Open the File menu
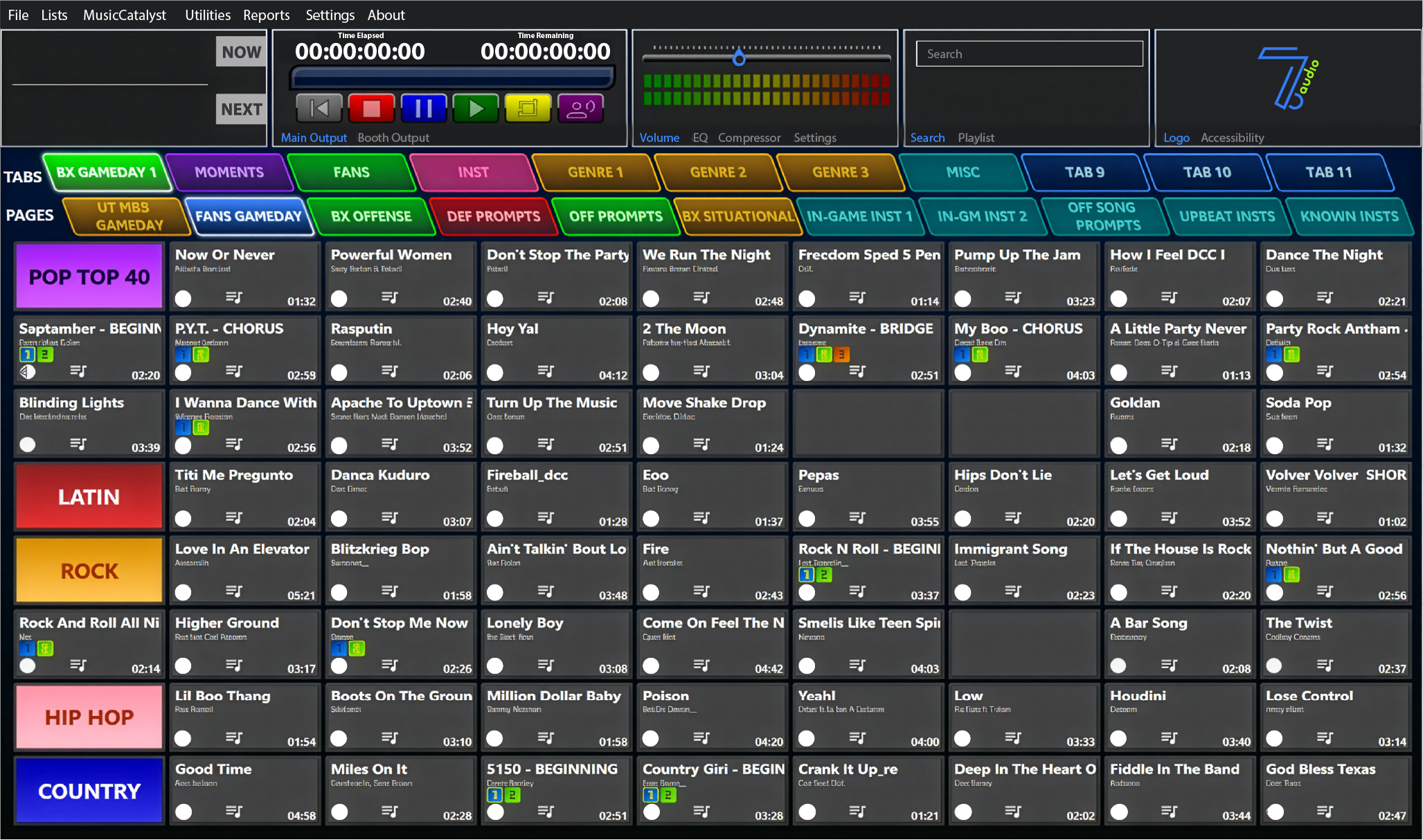The image size is (1423, 840). click(x=18, y=15)
